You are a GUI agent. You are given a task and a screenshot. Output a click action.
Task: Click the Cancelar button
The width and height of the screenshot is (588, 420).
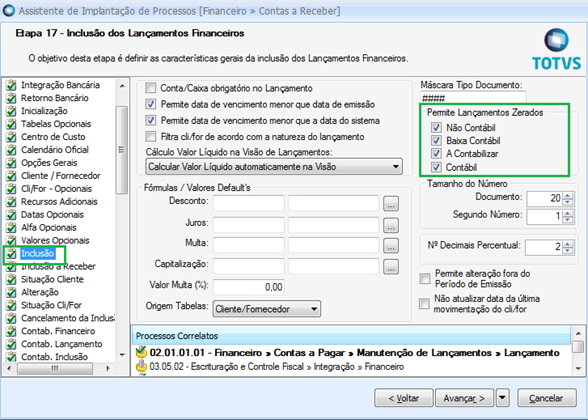(546, 398)
